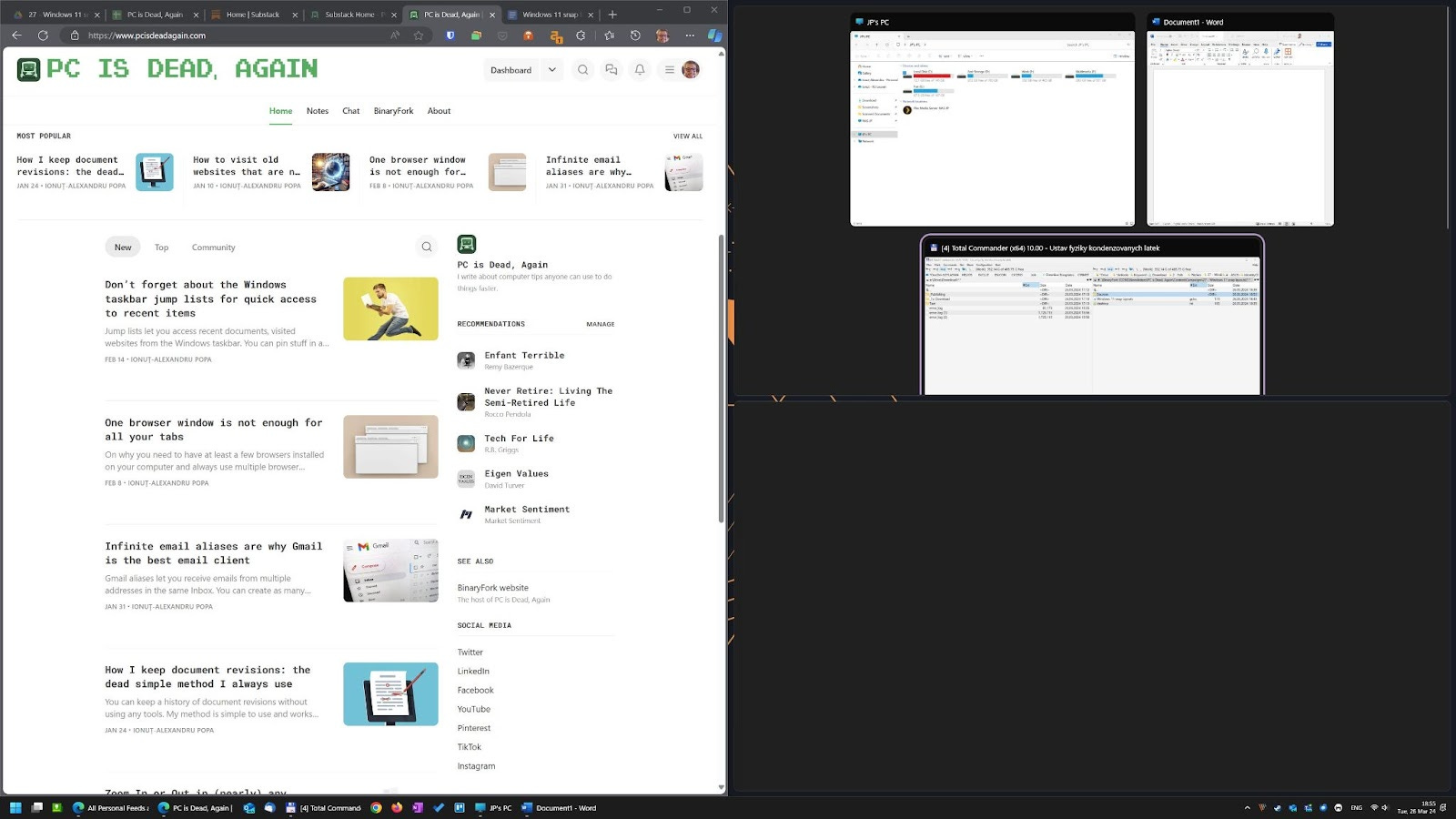Click the volume speaker icon in the tray
Screen dimensions: 1456x819
coord(1385,807)
